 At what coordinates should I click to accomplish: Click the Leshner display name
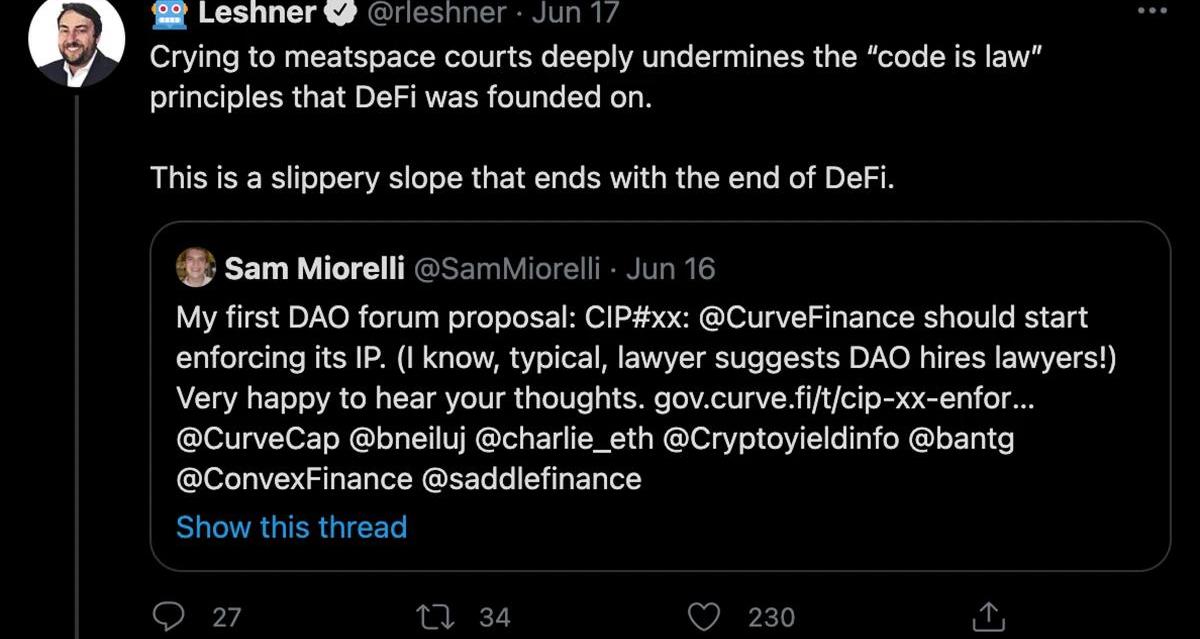pos(257,13)
